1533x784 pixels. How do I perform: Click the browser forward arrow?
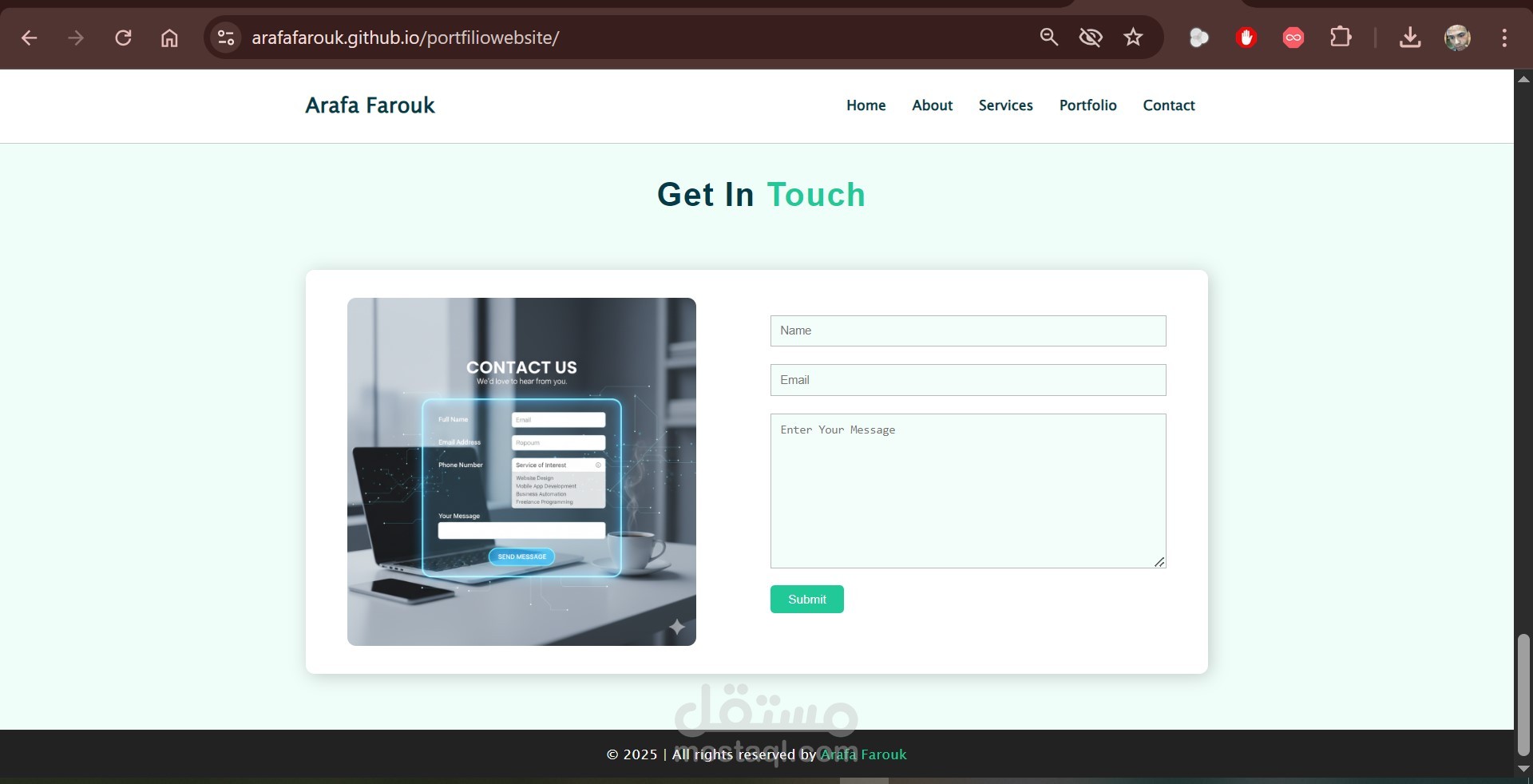76,38
